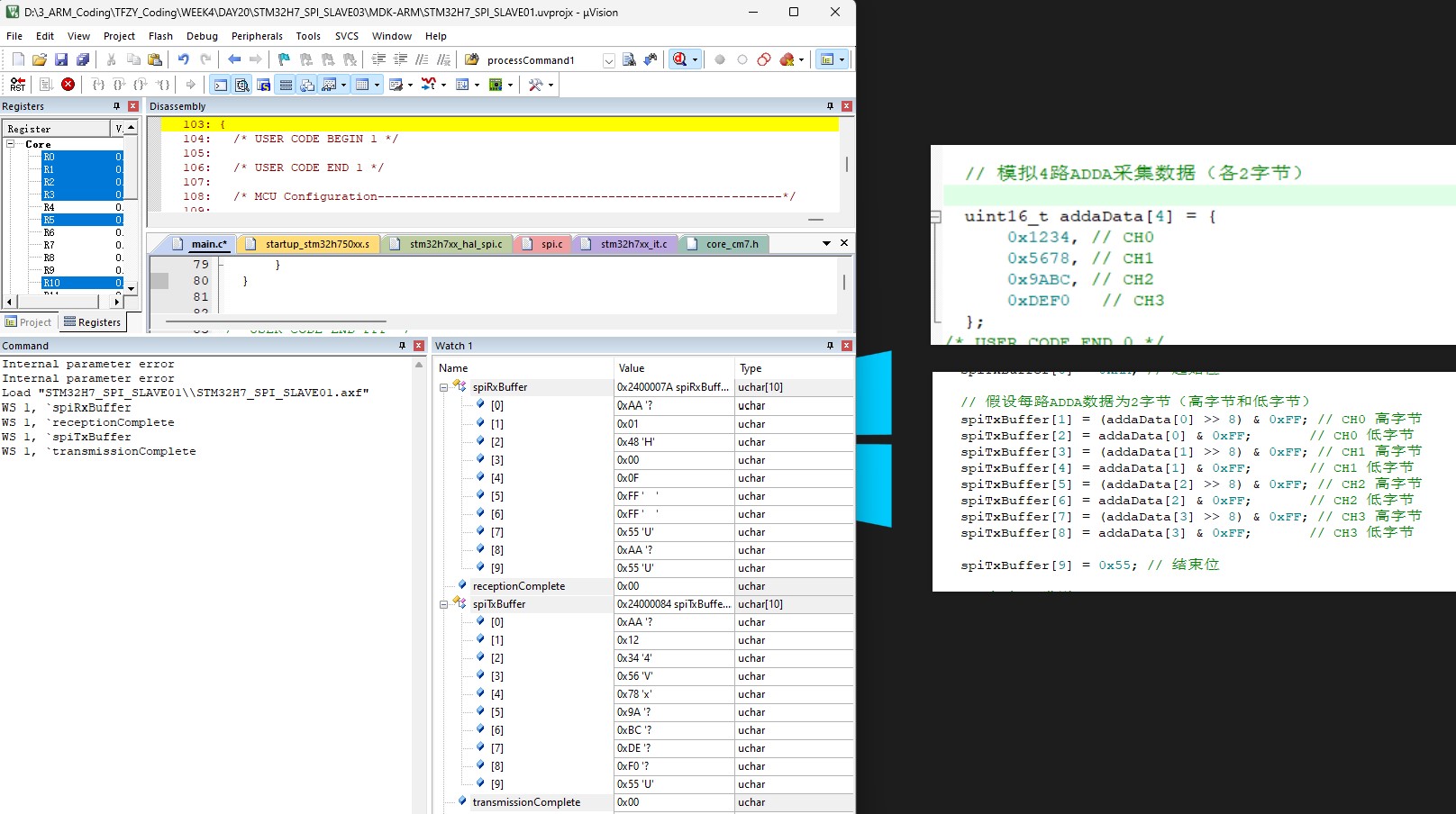1456x814 pixels.
Task: Switch to the Project panel tab
Action: [x=28, y=322]
